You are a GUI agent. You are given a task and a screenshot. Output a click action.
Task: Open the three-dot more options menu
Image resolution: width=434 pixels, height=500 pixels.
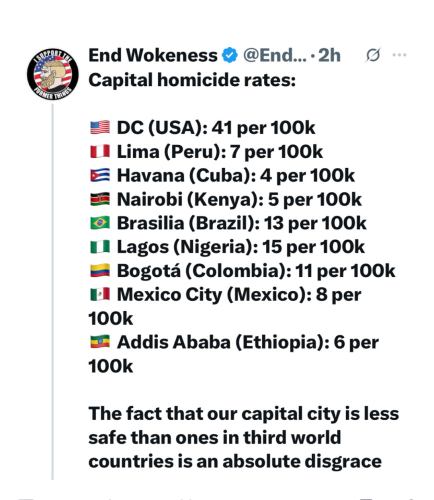(399, 55)
